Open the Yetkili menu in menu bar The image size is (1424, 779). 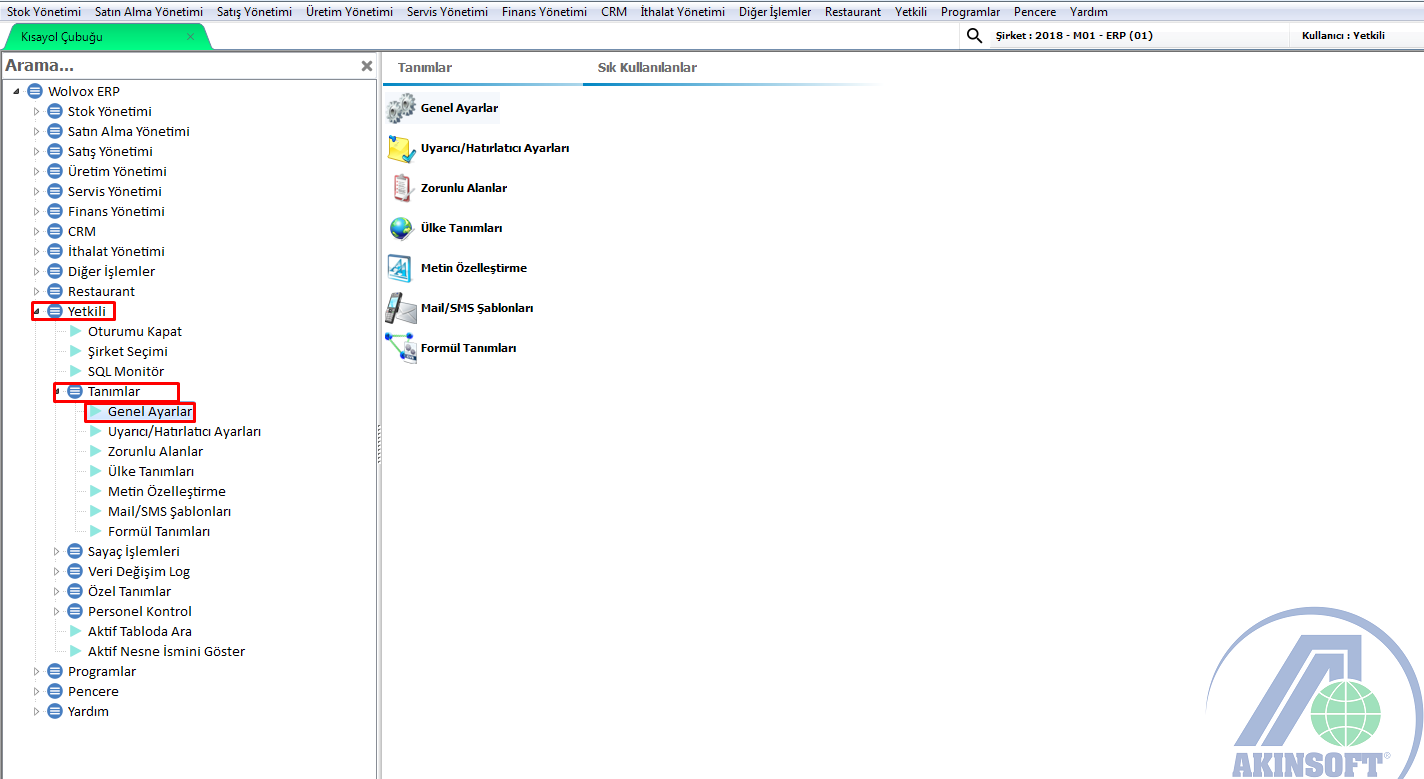(911, 12)
